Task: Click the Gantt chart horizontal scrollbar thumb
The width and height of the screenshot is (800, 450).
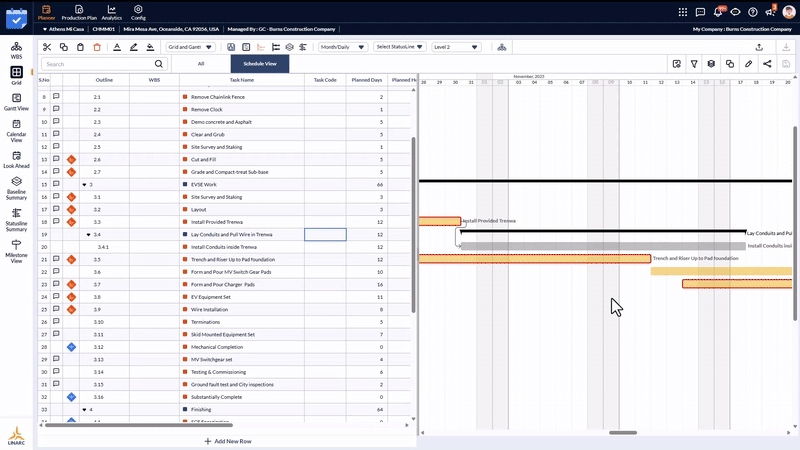Action: pos(623,433)
